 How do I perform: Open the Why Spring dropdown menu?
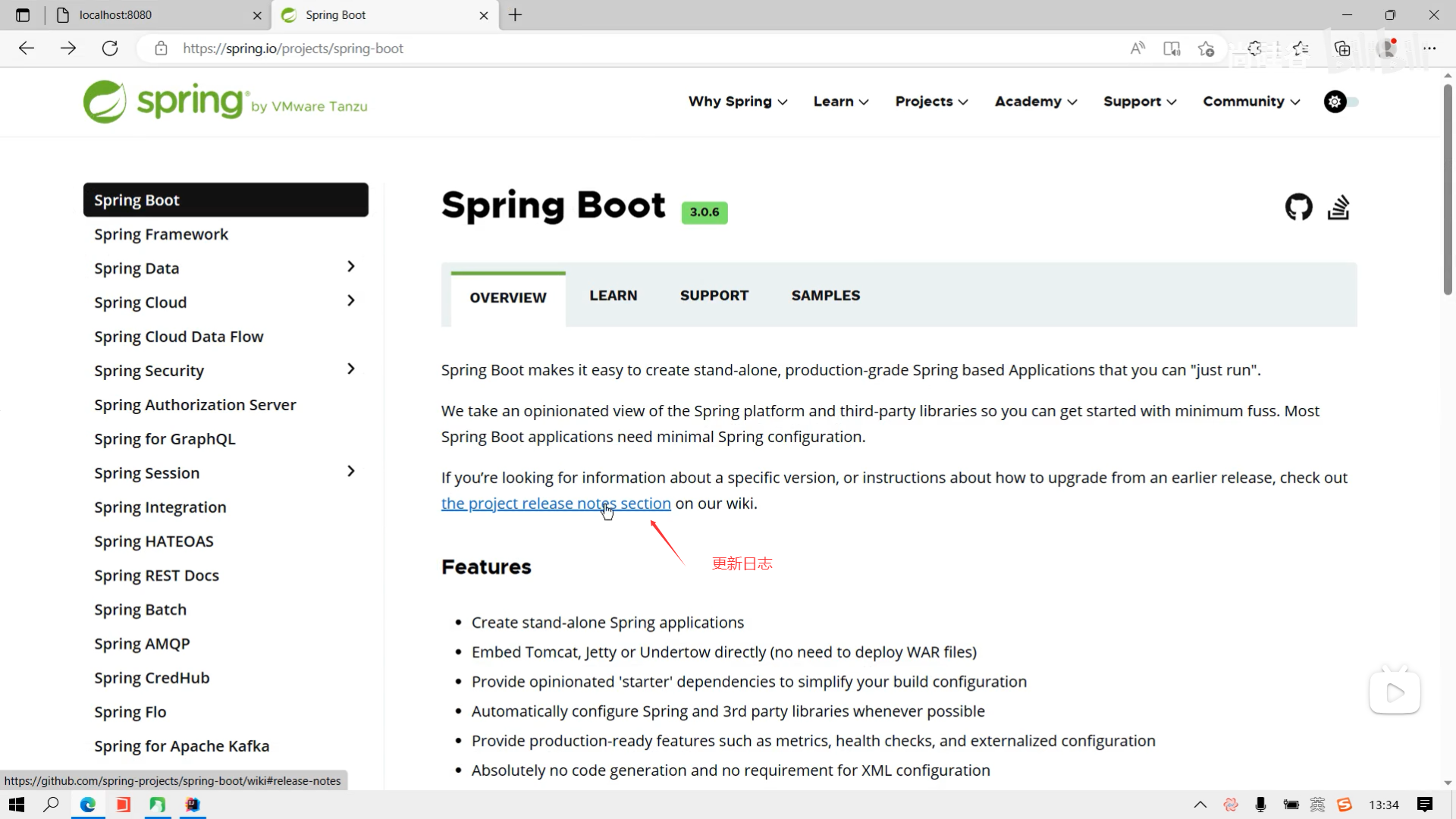click(x=737, y=102)
